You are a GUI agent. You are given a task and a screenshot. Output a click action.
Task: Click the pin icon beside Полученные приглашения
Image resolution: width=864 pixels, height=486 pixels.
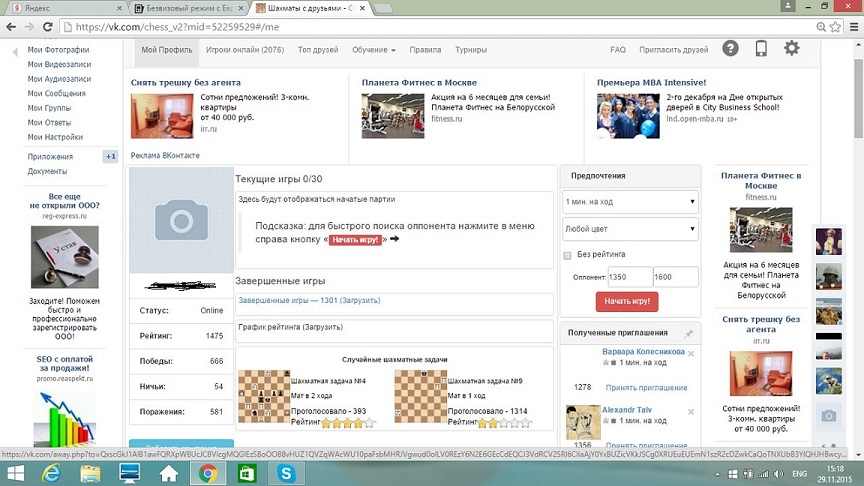coord(688,332)
